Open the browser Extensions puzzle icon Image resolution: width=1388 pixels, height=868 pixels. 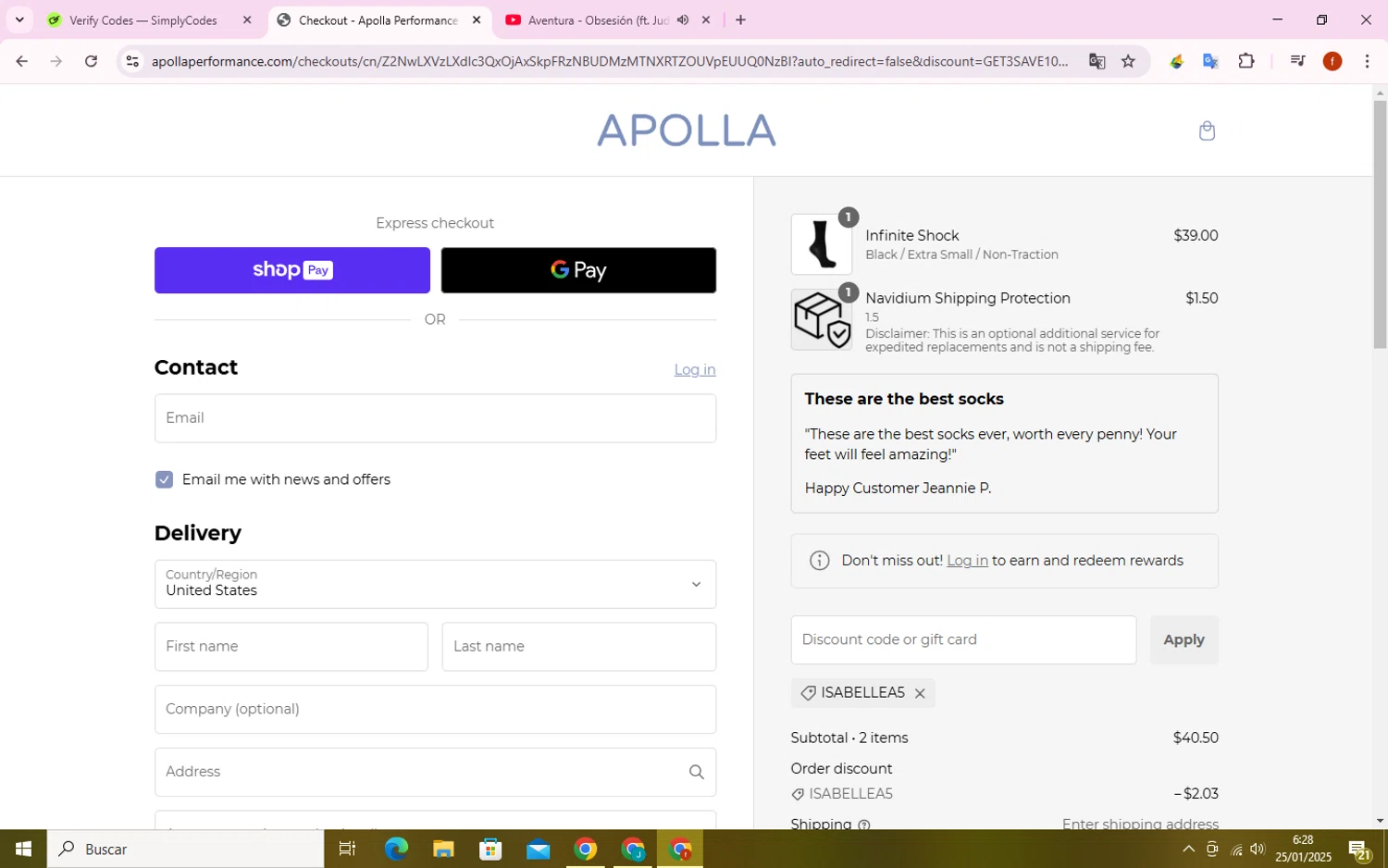(x=1246, y=61)
